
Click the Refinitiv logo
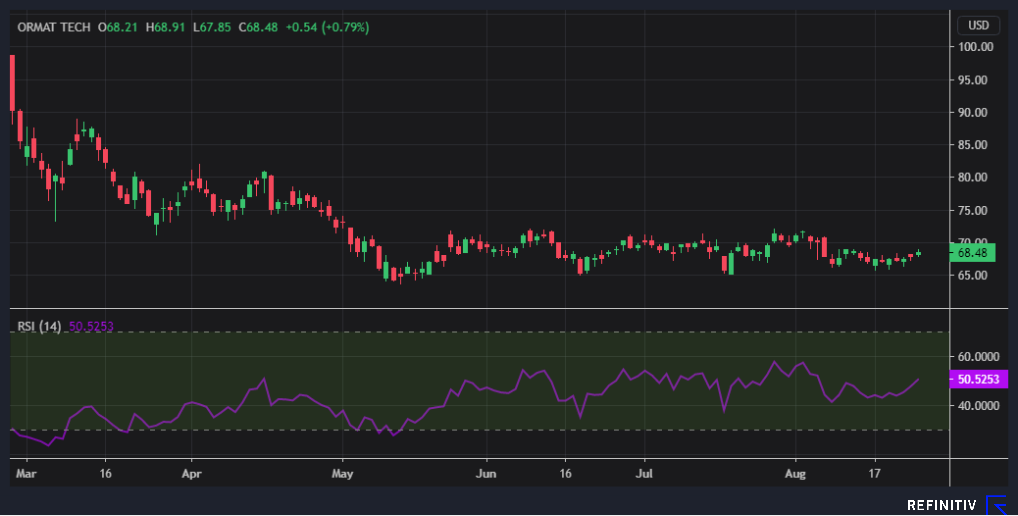pyautogui.click(x=956, y=505)
